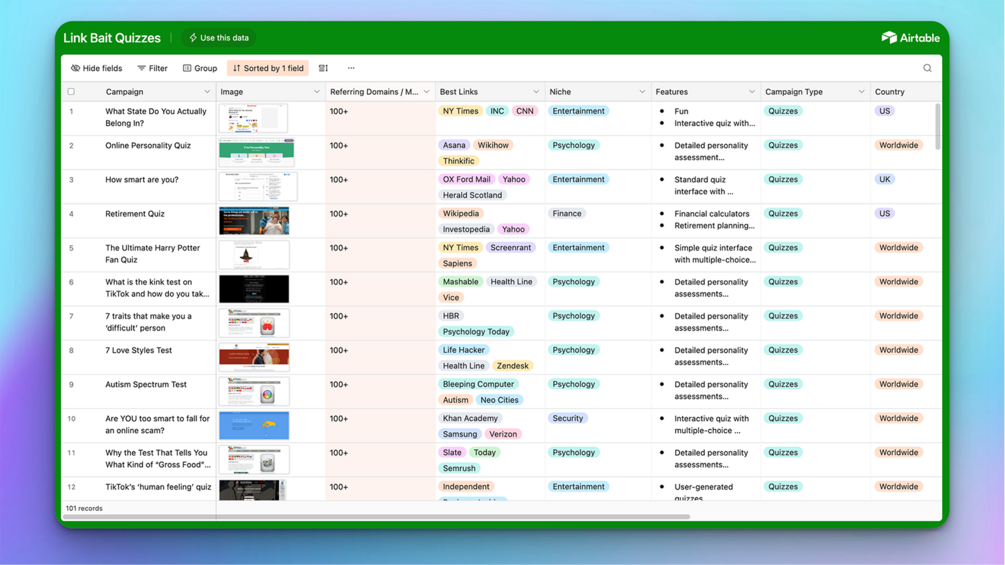The image size is (1005, 565).
Task: Click Hide fields button
Action: (x=96, y=68)
